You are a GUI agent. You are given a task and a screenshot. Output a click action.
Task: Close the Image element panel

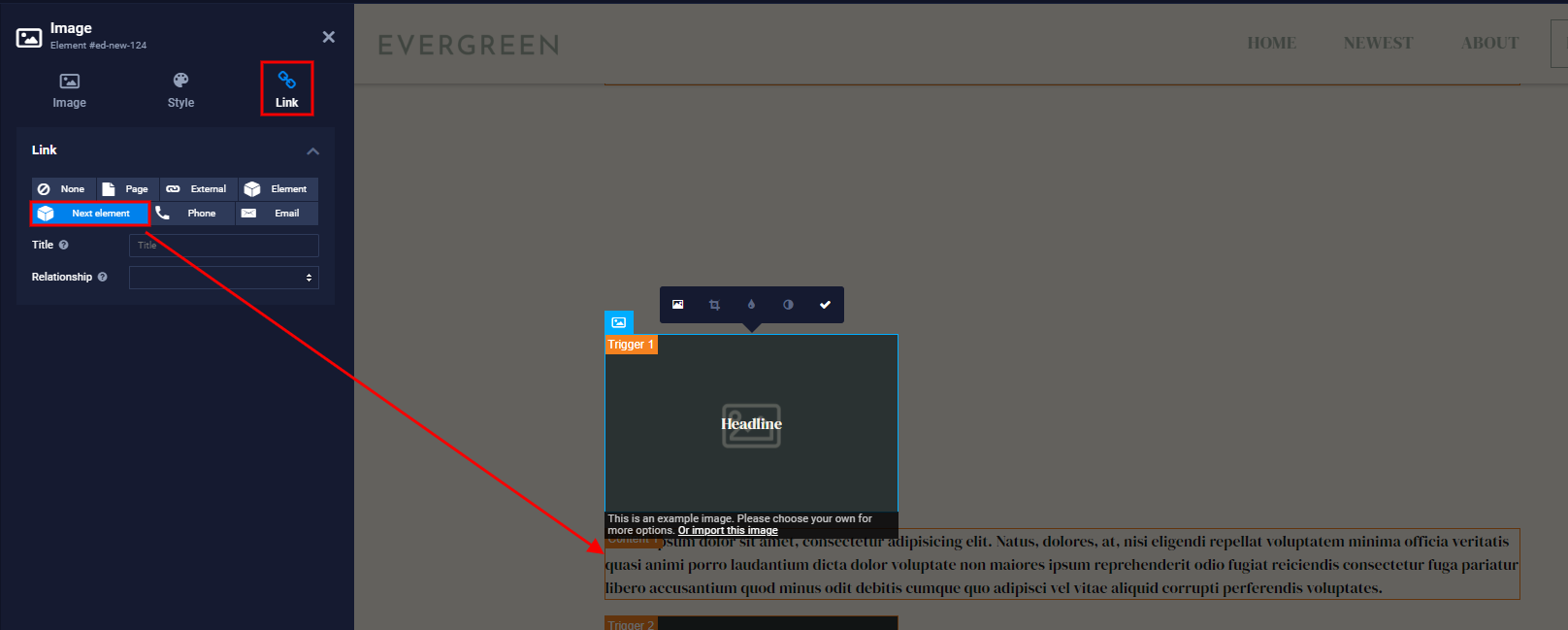329,37
